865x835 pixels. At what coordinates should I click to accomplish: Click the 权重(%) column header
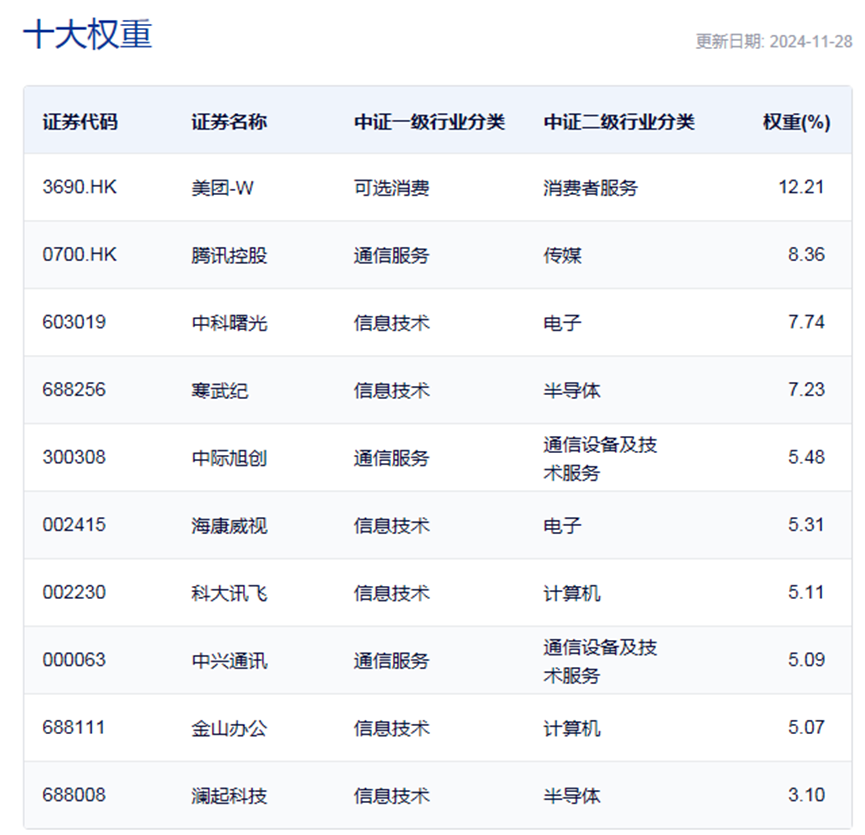click(x=797, y=122)
